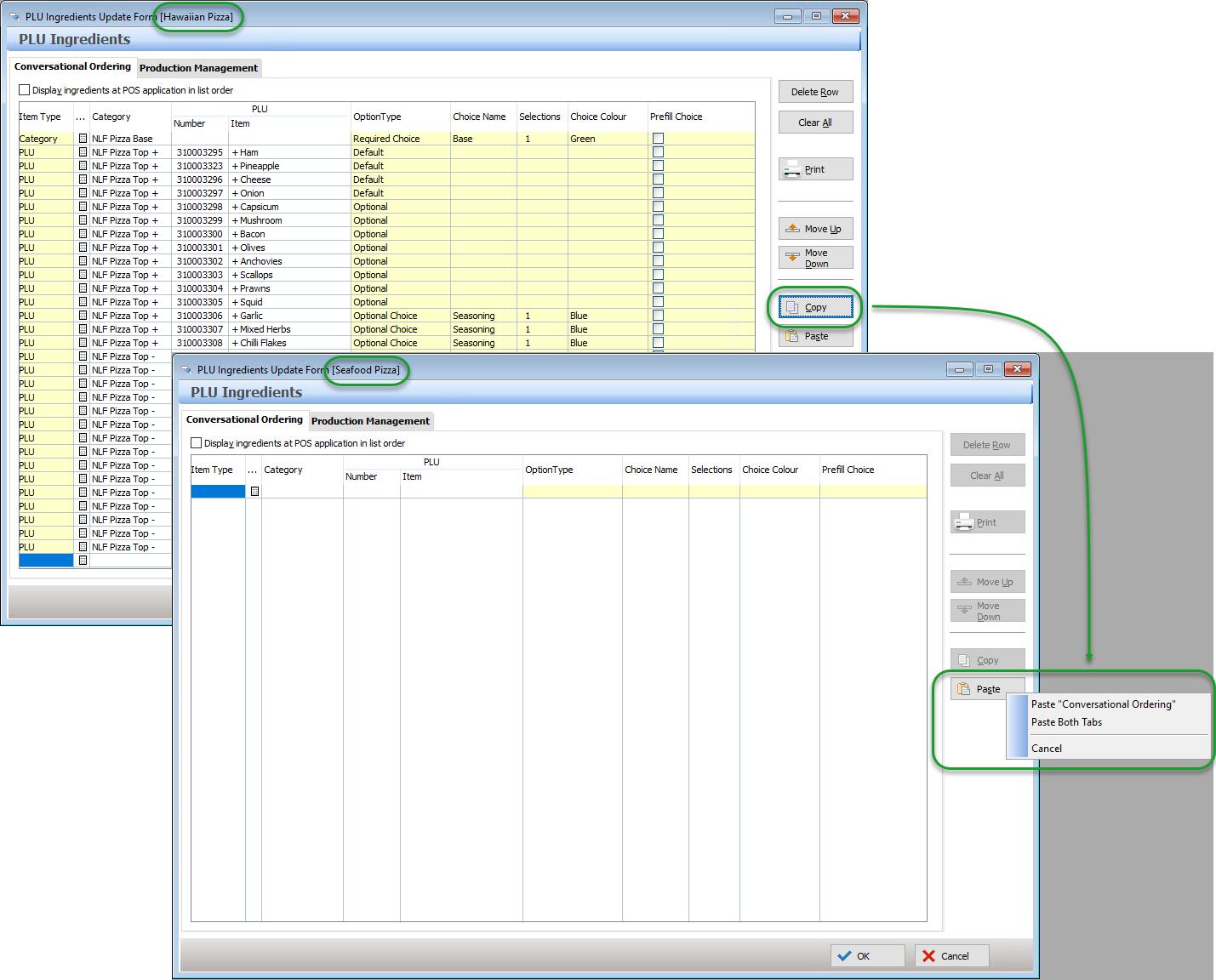Choose Paste "Conversational Ordering" menu option
The image size is (1216, 980).
coord(1103,704)
